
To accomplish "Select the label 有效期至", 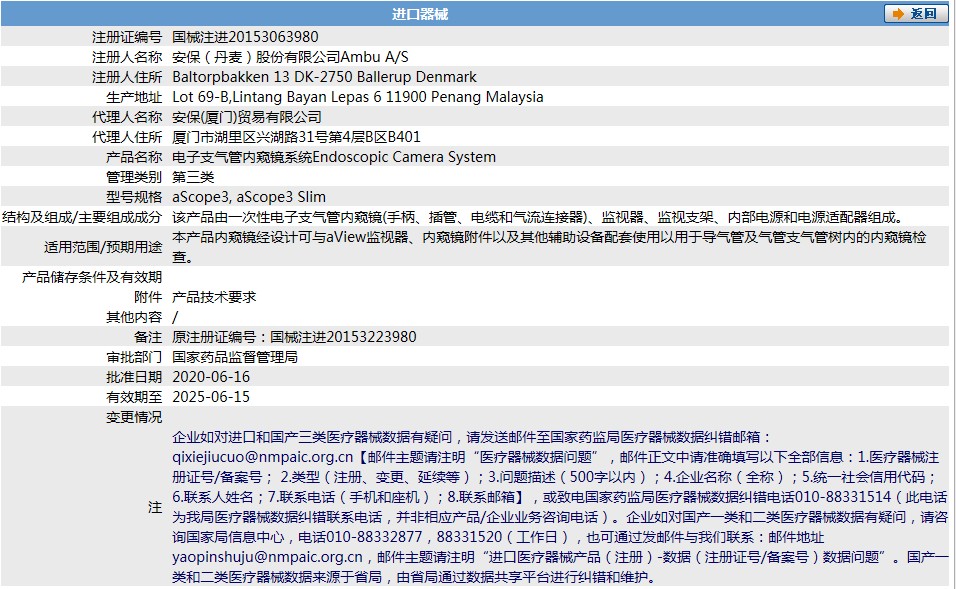I will click(134, 397).
